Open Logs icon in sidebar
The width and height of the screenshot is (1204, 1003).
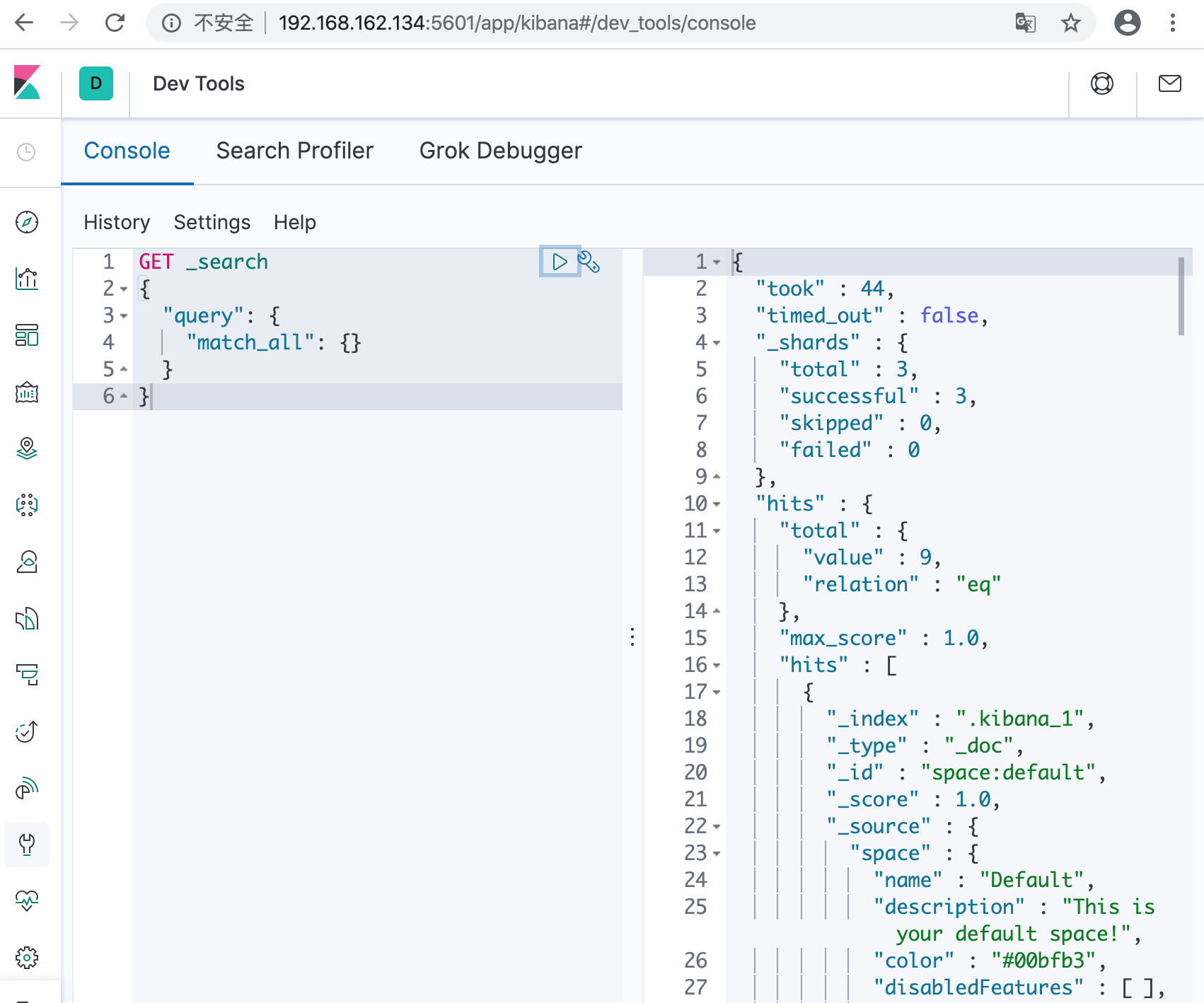click(27, 618)
